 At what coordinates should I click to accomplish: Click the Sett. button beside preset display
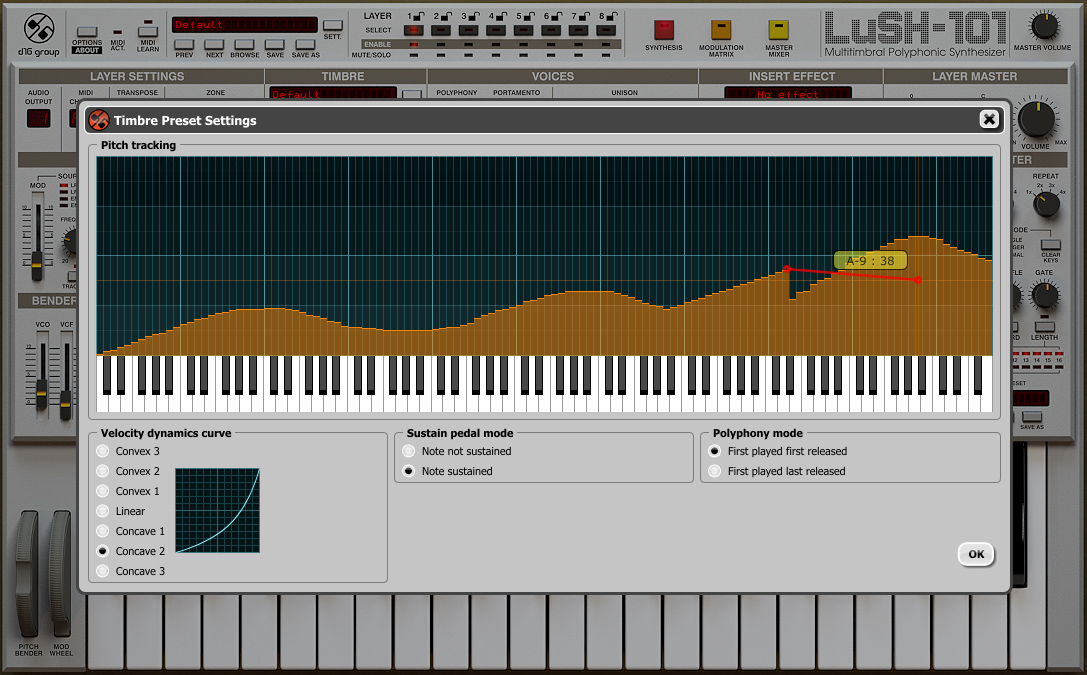tap(332, 26)
